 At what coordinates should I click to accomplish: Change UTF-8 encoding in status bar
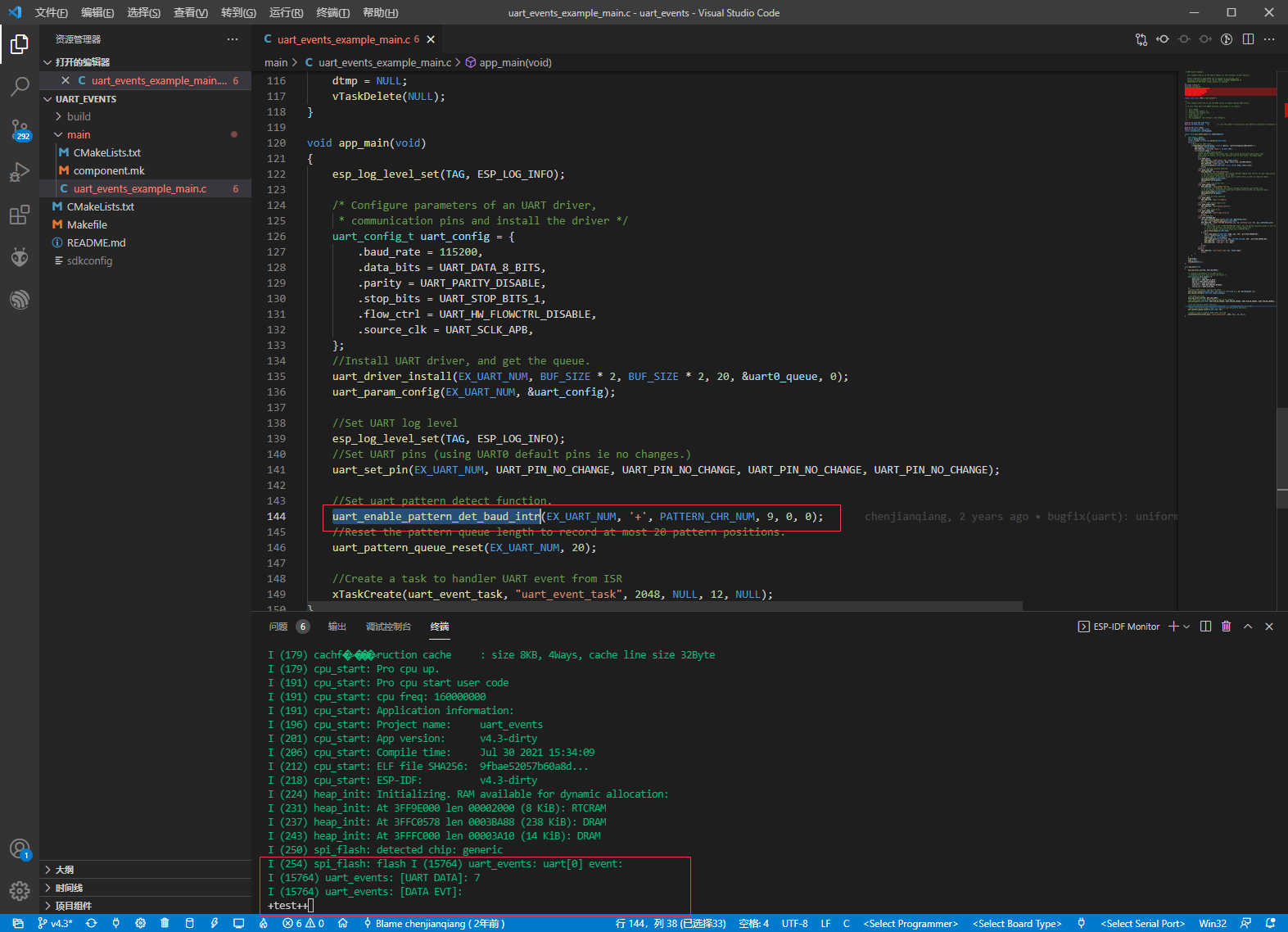[794, 923]
